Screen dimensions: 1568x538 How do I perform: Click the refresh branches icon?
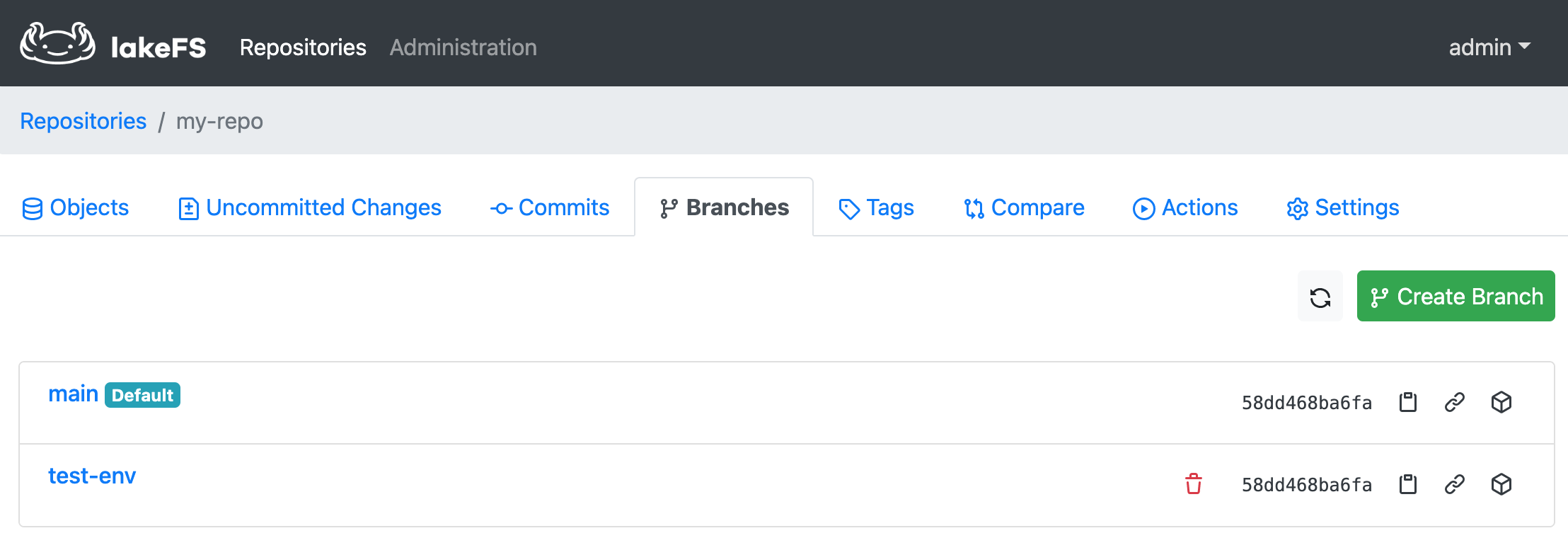click(1320, 297)
